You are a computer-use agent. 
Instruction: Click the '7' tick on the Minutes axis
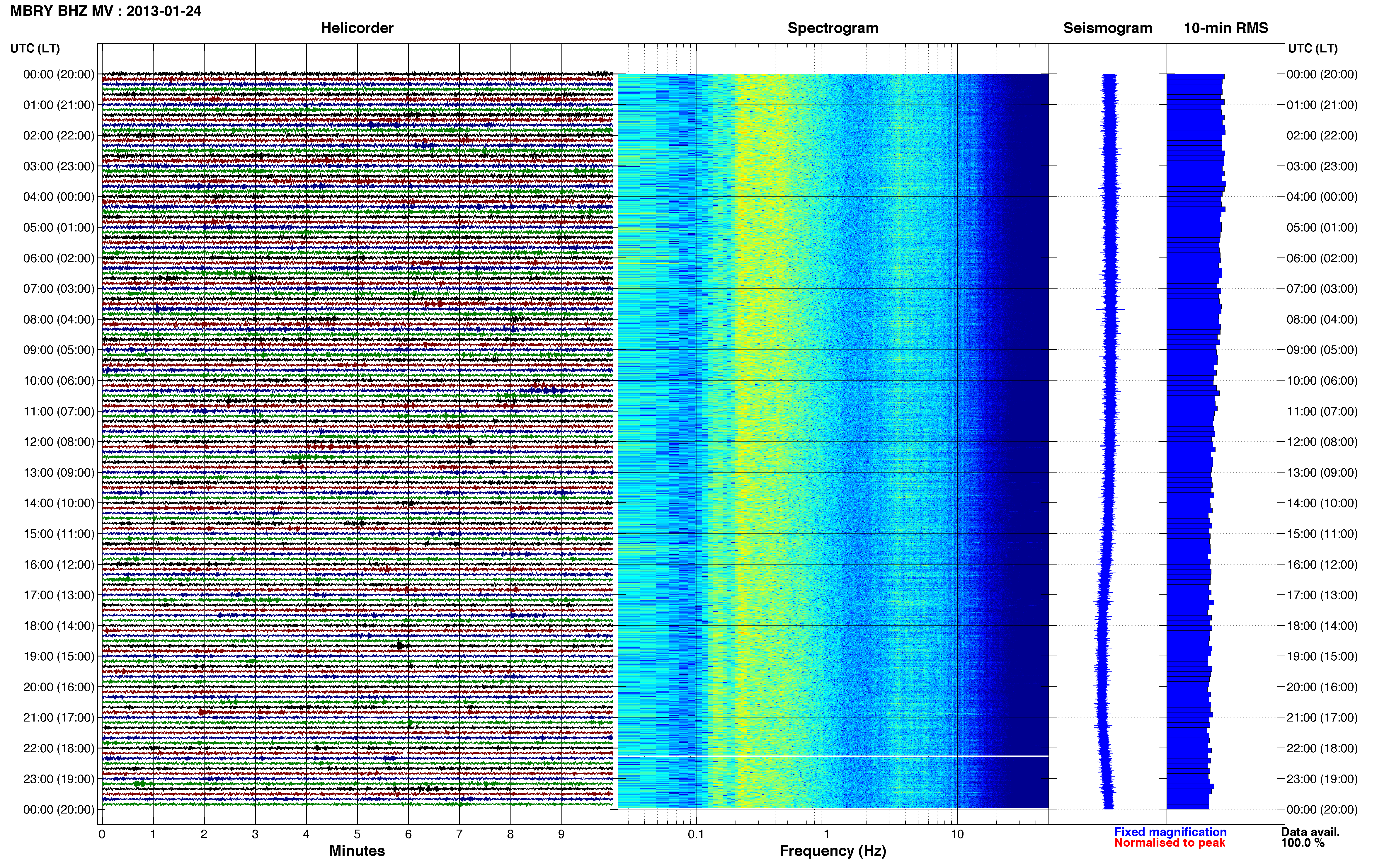pyautogui.click(x=459, y=835)
